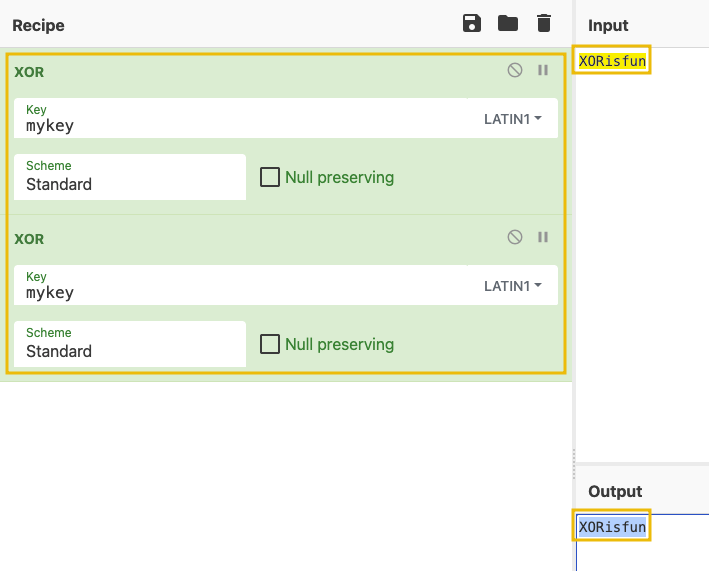Enable Null preserving in the second XOR
This screenshot has width=709, height=571.
[x=270, y=344]
